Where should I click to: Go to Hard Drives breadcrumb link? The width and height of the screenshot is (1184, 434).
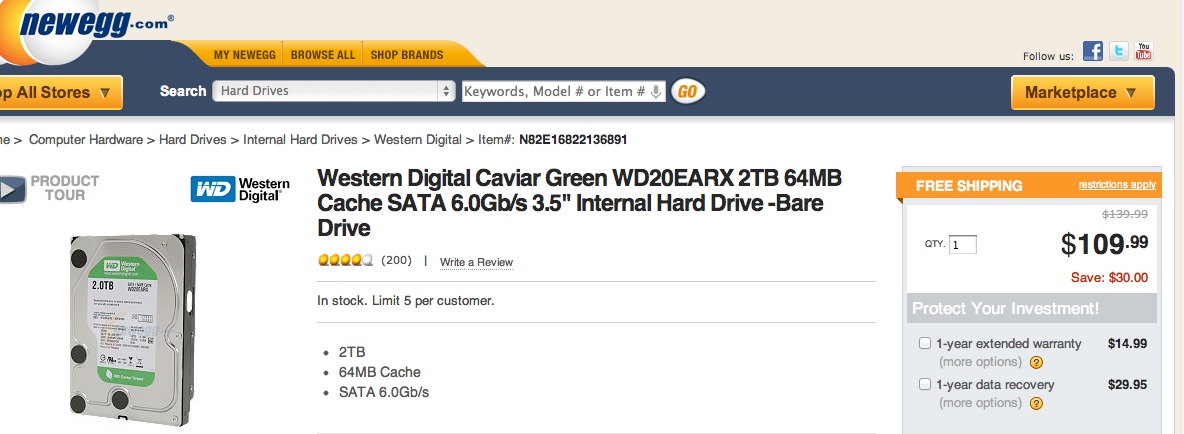click(x=193, y=140)
